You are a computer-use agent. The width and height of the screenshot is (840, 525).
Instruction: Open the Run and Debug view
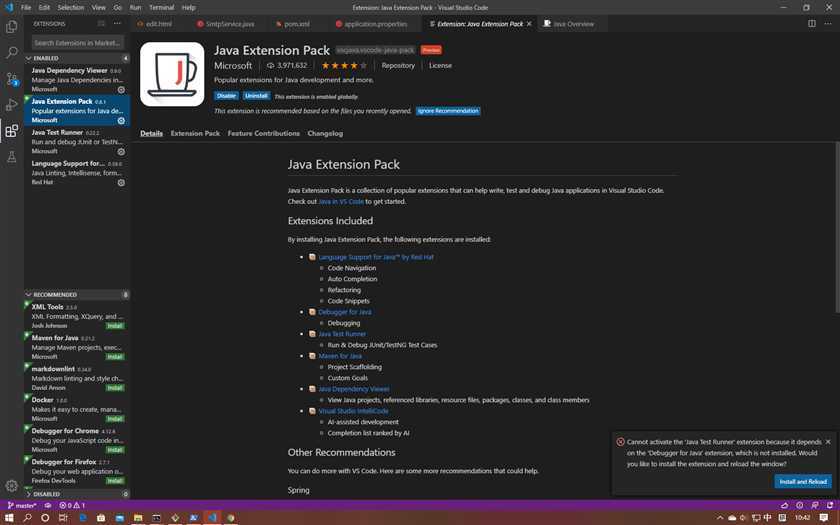pyautogui.click(x=11, y=105)
